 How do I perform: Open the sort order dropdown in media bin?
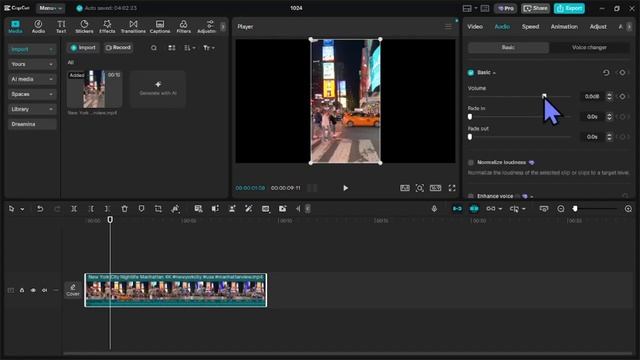click(189, 48)
